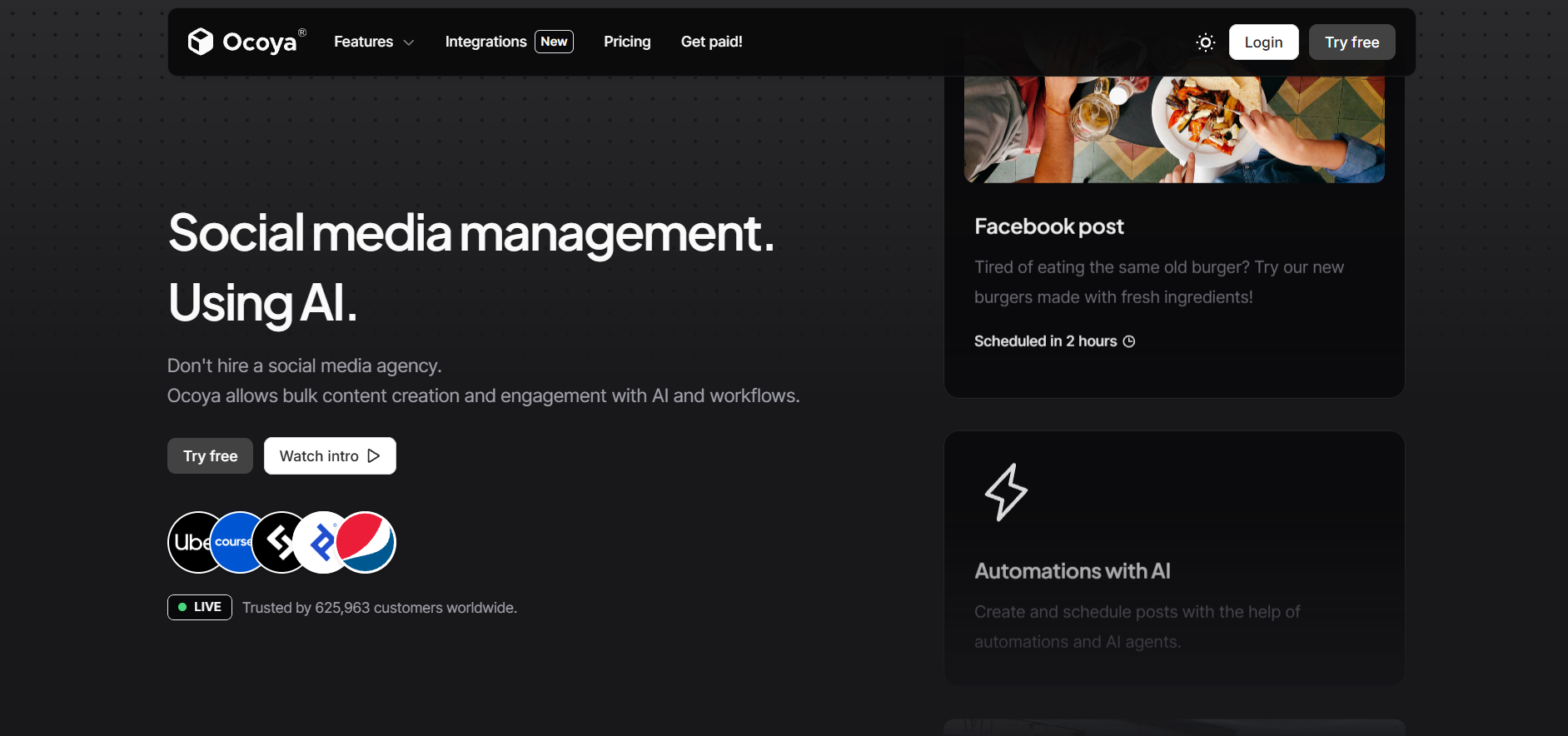Click the play triangle icon in Watch intro
Image resolution: width=1568 pixels, height=736 pixels.
click(x=374, y=456)
